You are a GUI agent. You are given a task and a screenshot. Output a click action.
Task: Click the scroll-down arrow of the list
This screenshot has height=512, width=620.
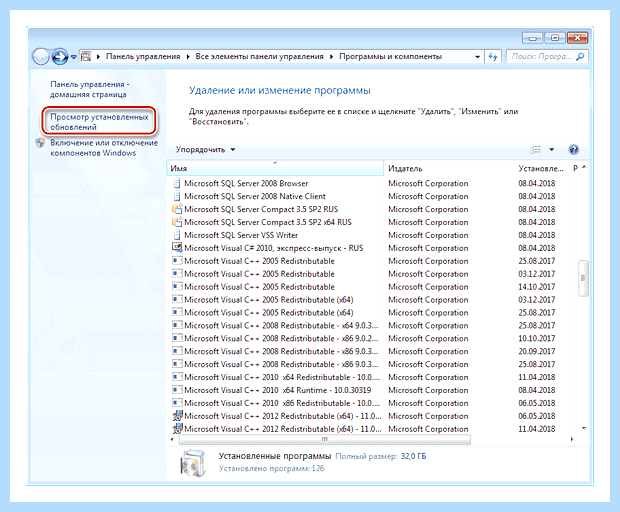click(x=584, y=428)
